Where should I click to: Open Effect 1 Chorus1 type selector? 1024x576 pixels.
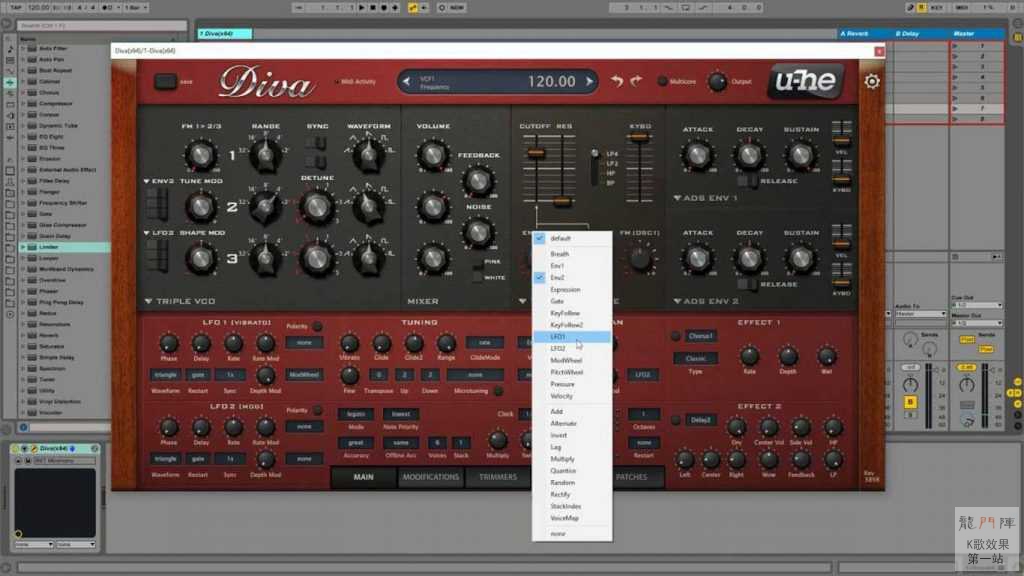coord(700,336)
